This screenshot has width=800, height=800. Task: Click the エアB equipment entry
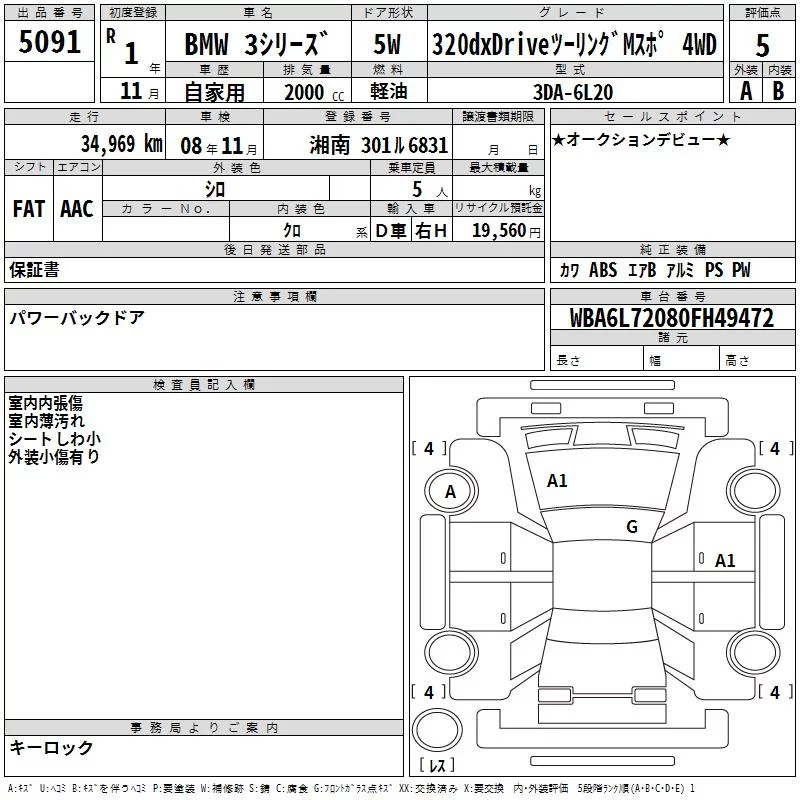click(642, 270)
